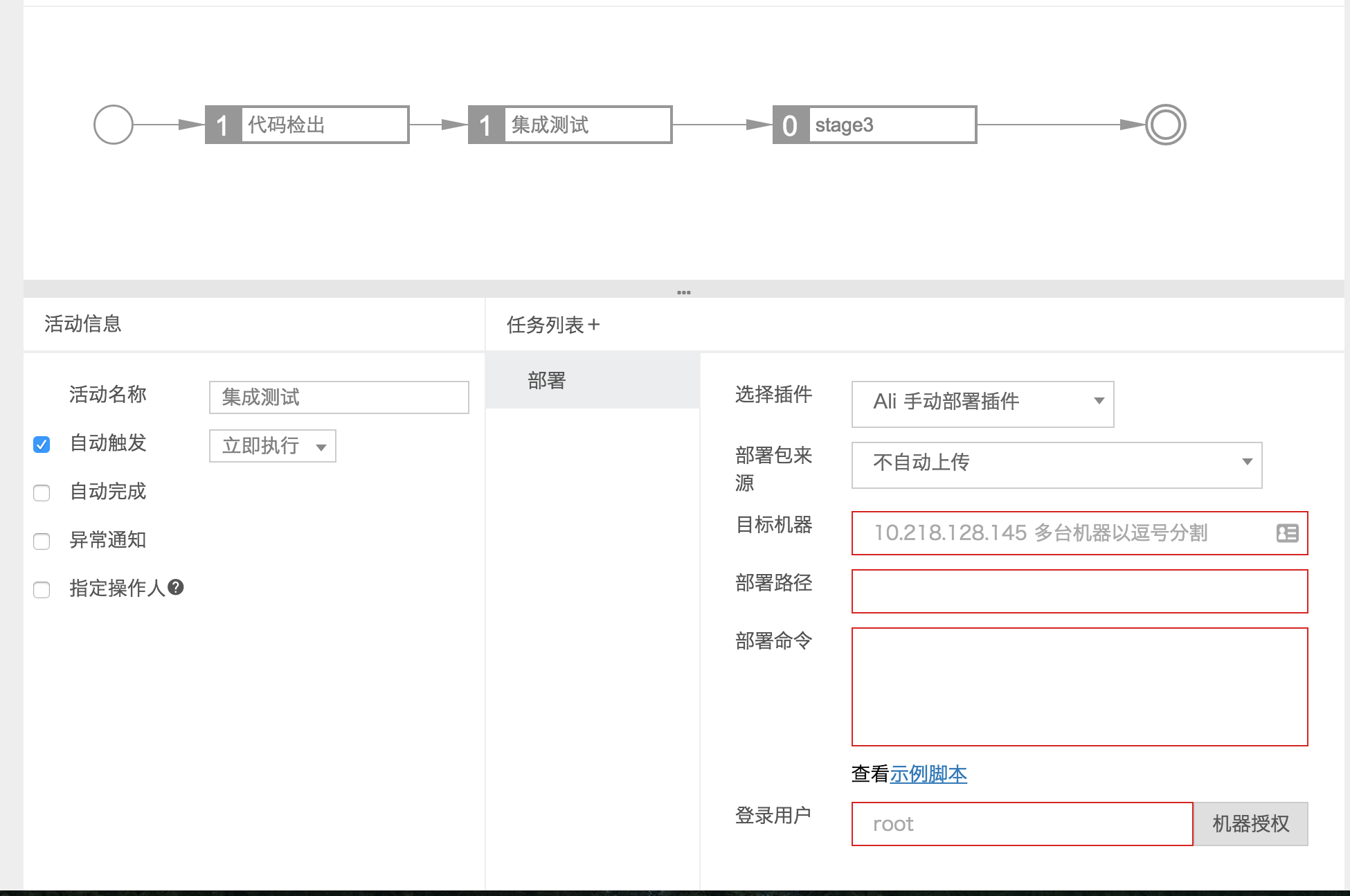Enable the 异常通知 checkbox
Screen dimensions: 1350x896
point(42,541)
